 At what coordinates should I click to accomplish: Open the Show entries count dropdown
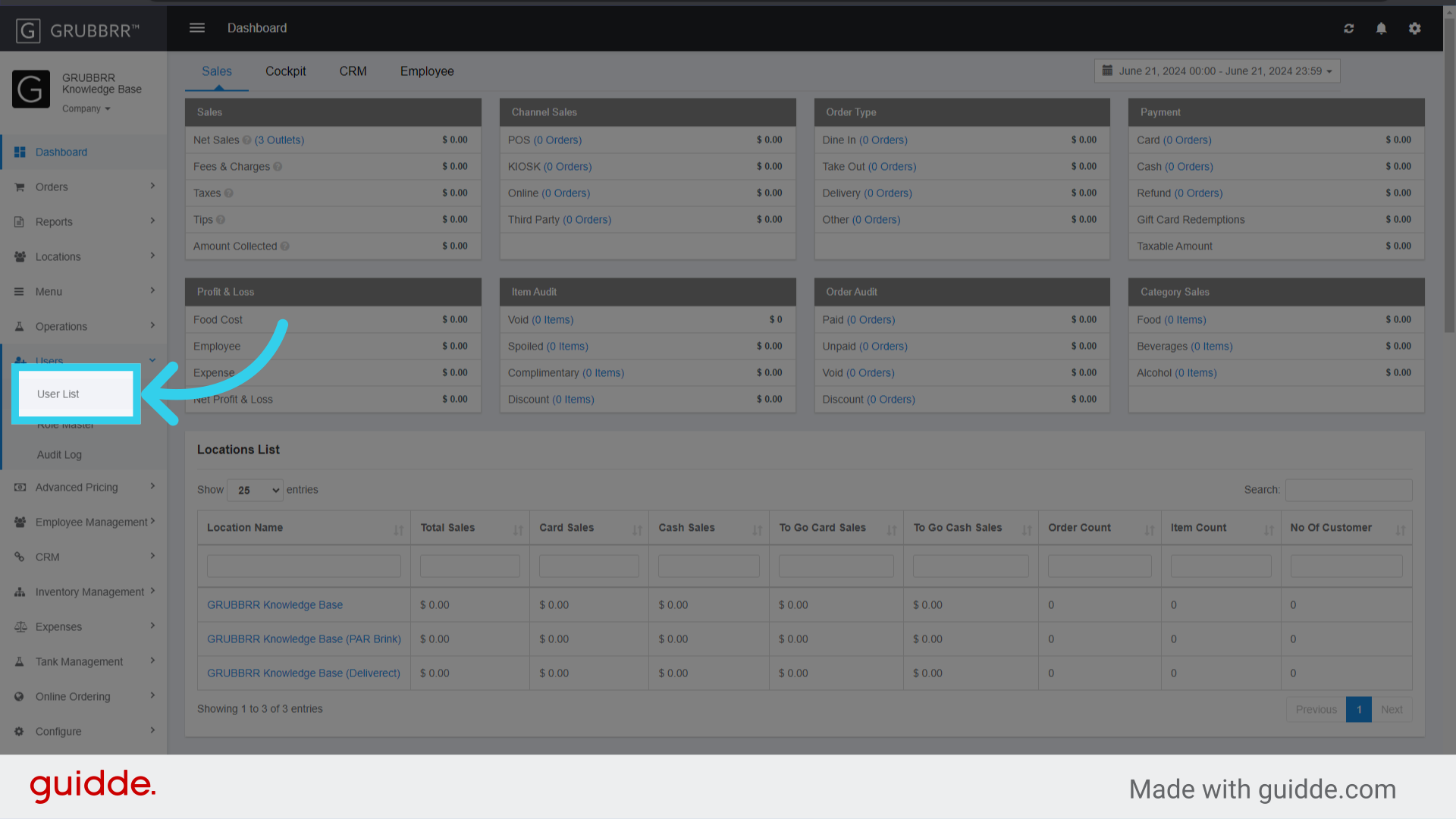(x=255, y=490)
